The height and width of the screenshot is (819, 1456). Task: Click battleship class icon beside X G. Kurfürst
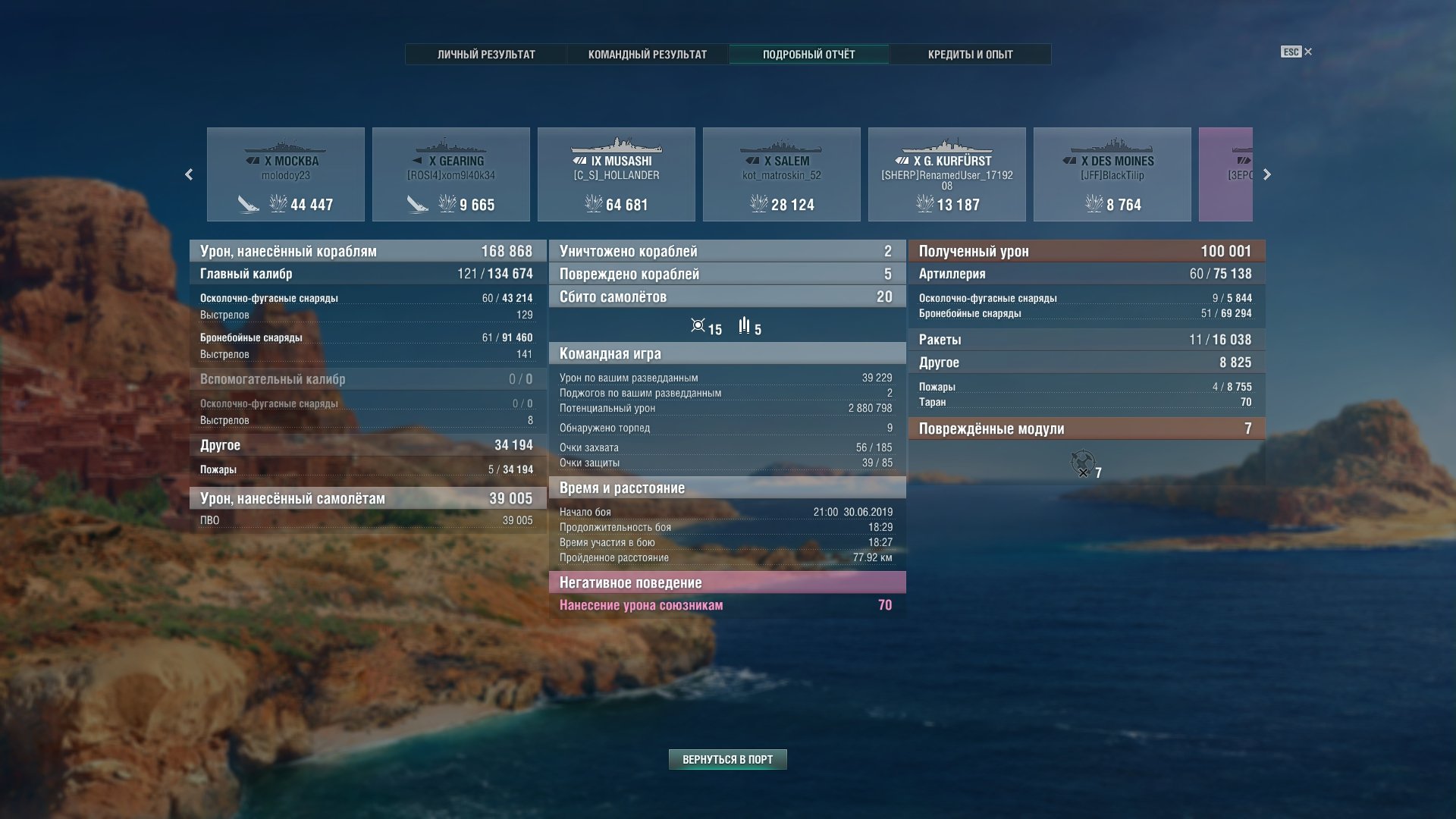click(902, 161)
